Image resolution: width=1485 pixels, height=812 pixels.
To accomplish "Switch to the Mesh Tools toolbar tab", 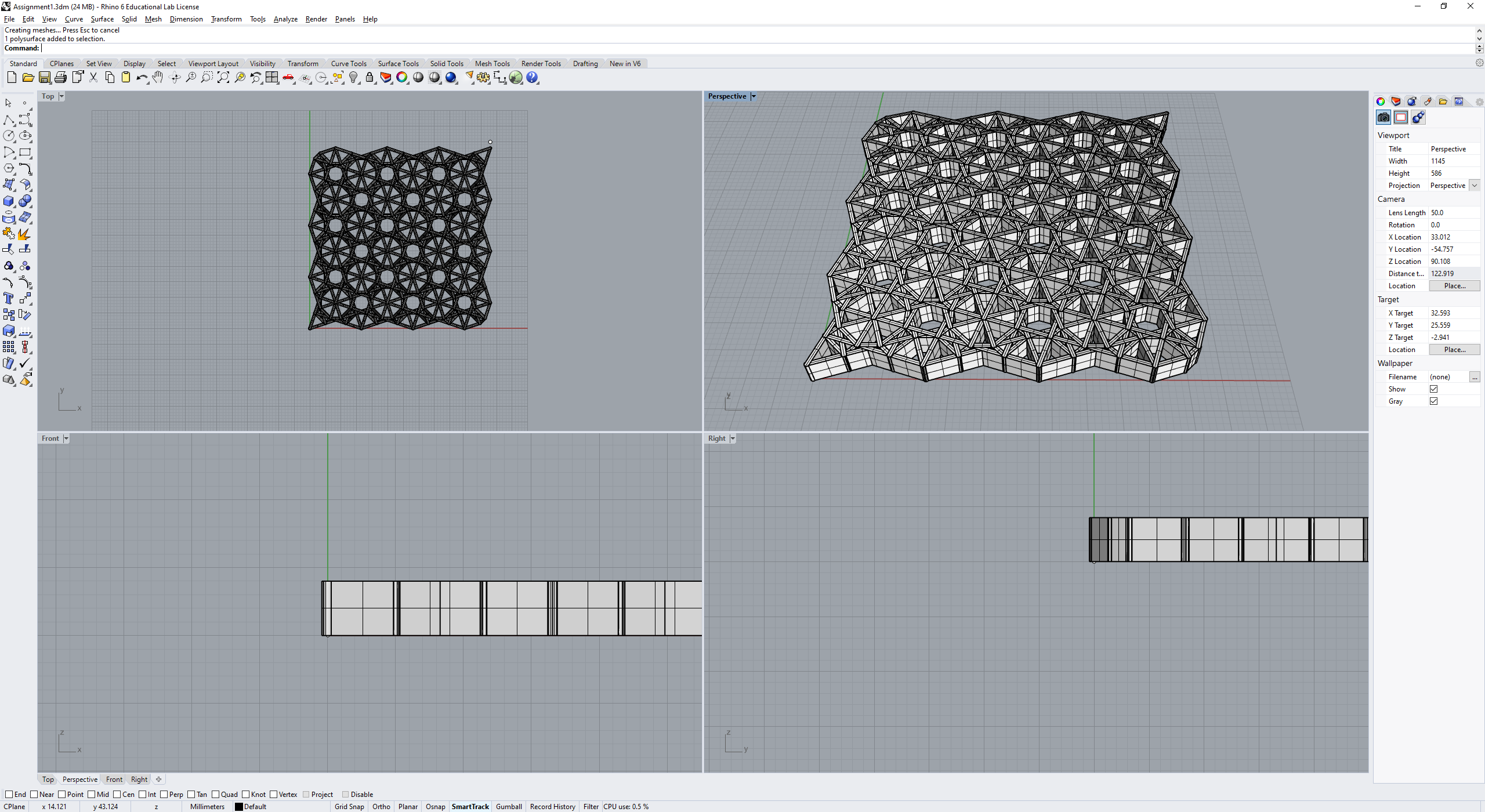I will point(492,64).
